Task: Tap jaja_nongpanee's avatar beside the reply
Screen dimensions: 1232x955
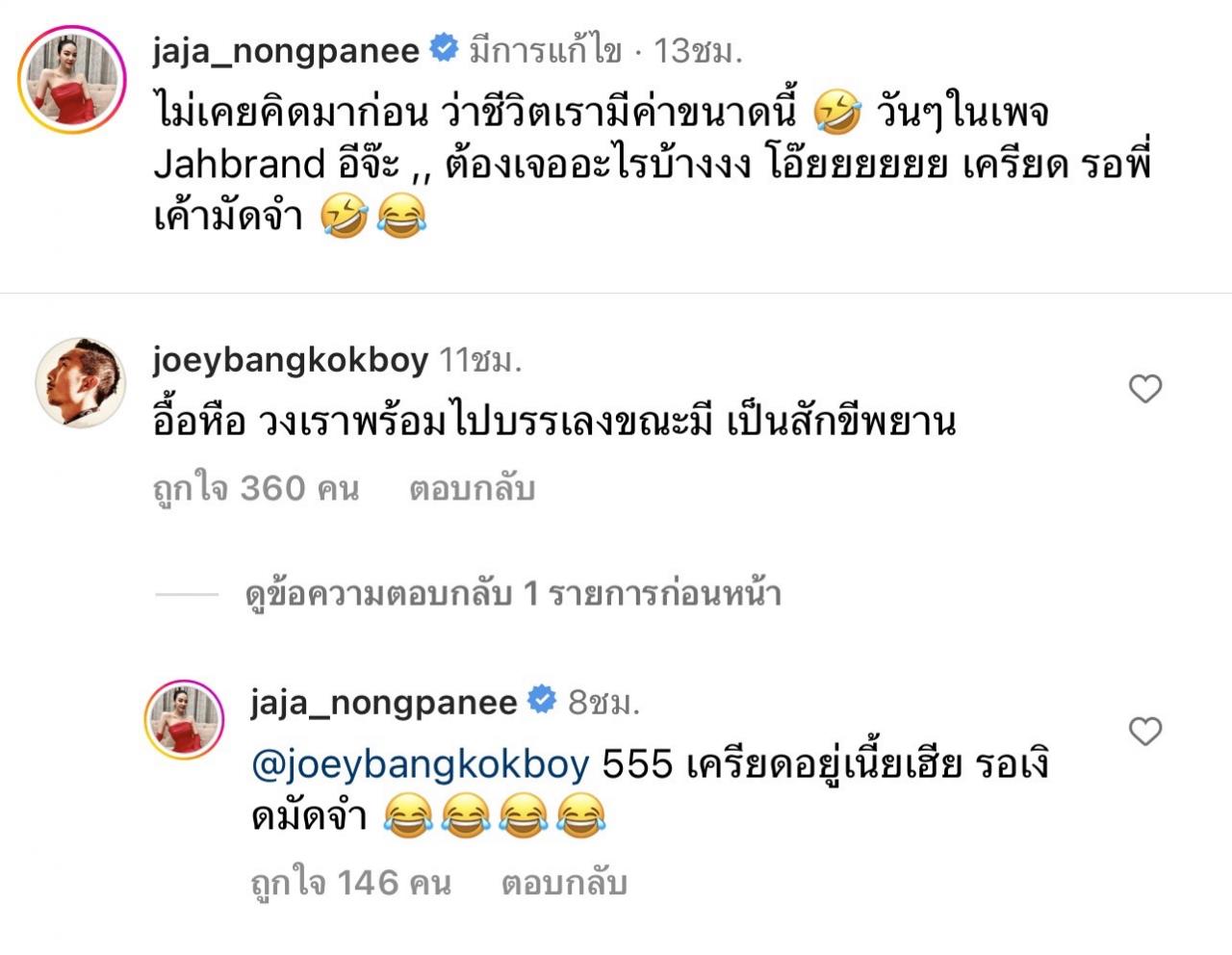Action: (184, 721)
